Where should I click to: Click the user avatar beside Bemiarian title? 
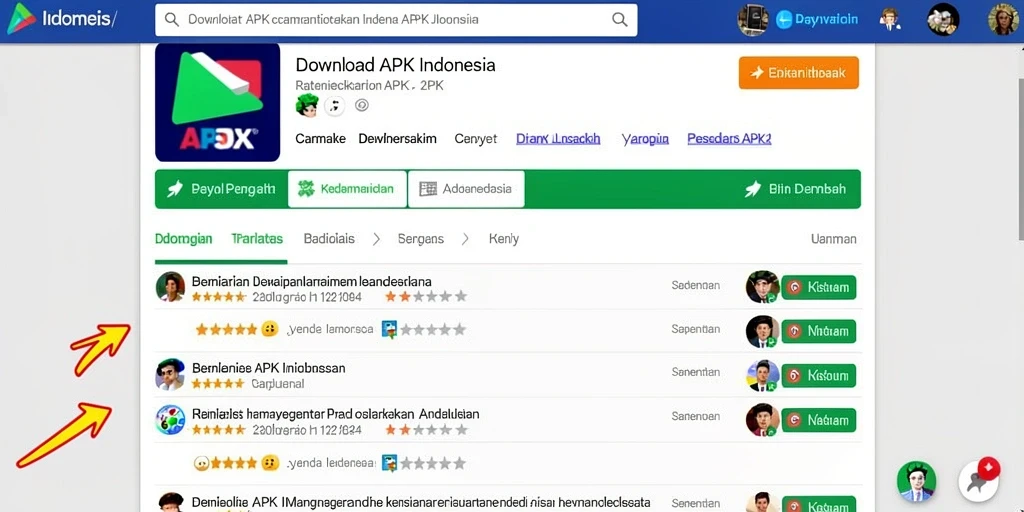pos(170,287)
